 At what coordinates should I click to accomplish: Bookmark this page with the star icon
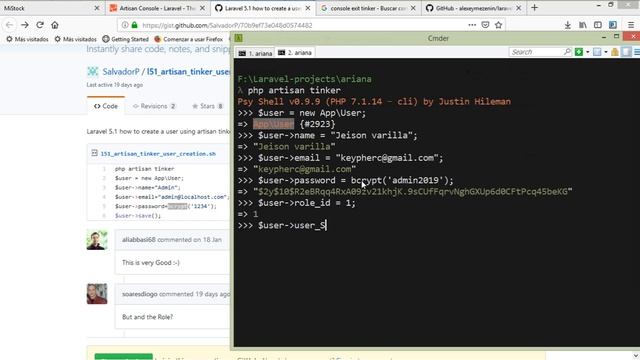tap(498, 25)
